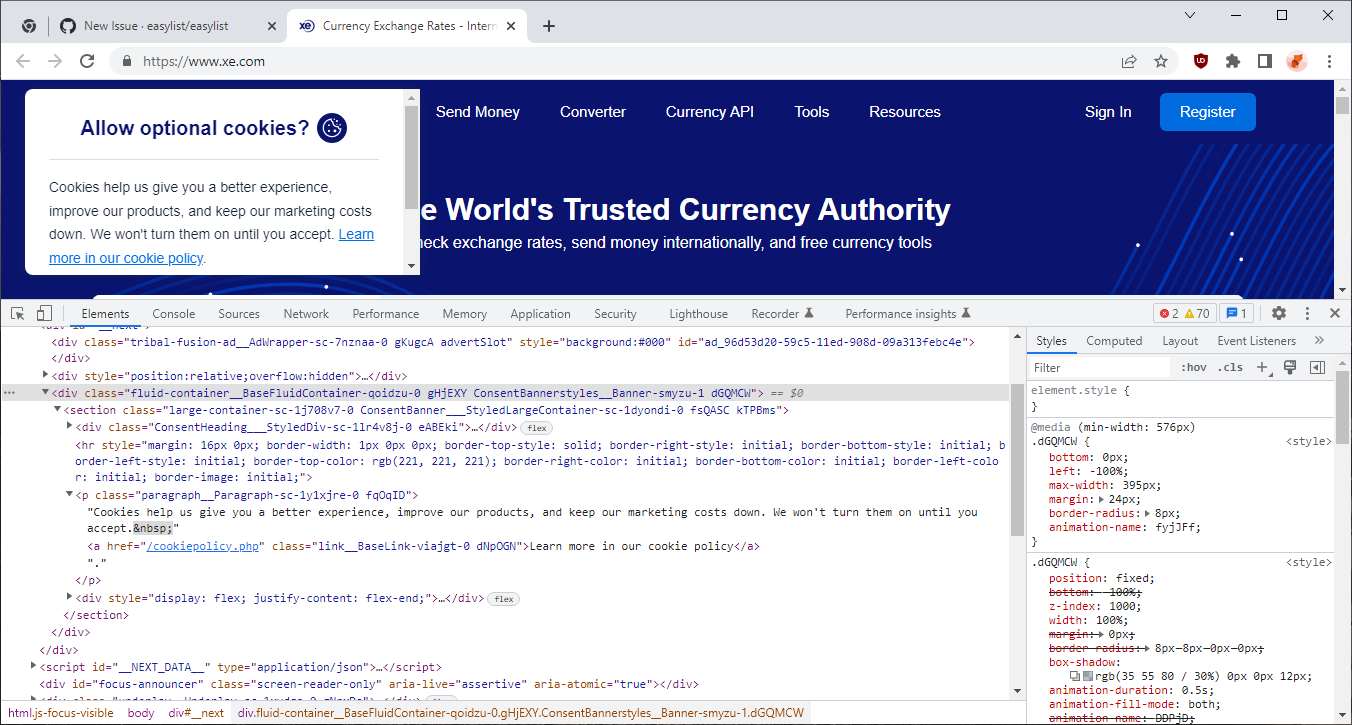Open the Issues panel via message badge
1352x725 pixels.
pyautogui.click(x=1237, y=313)
